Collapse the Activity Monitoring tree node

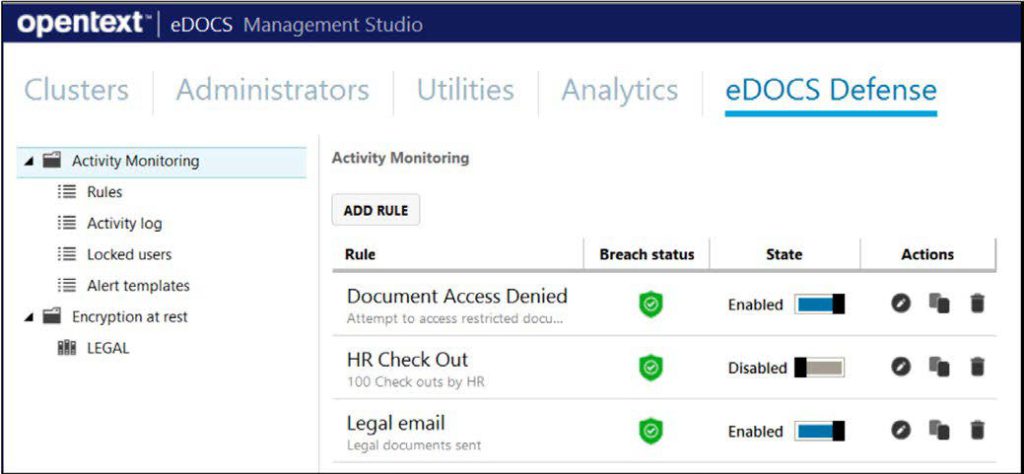29,161
